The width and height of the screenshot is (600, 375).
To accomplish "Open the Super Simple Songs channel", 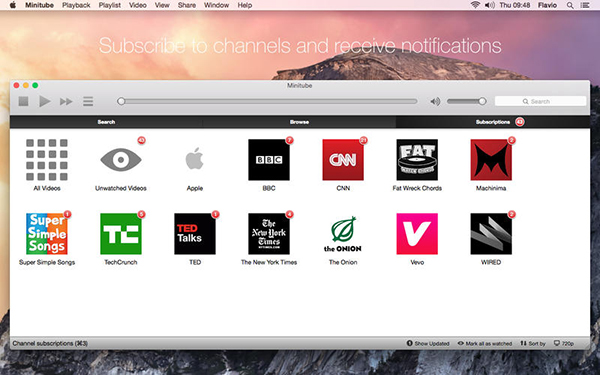I will [47, 234].
